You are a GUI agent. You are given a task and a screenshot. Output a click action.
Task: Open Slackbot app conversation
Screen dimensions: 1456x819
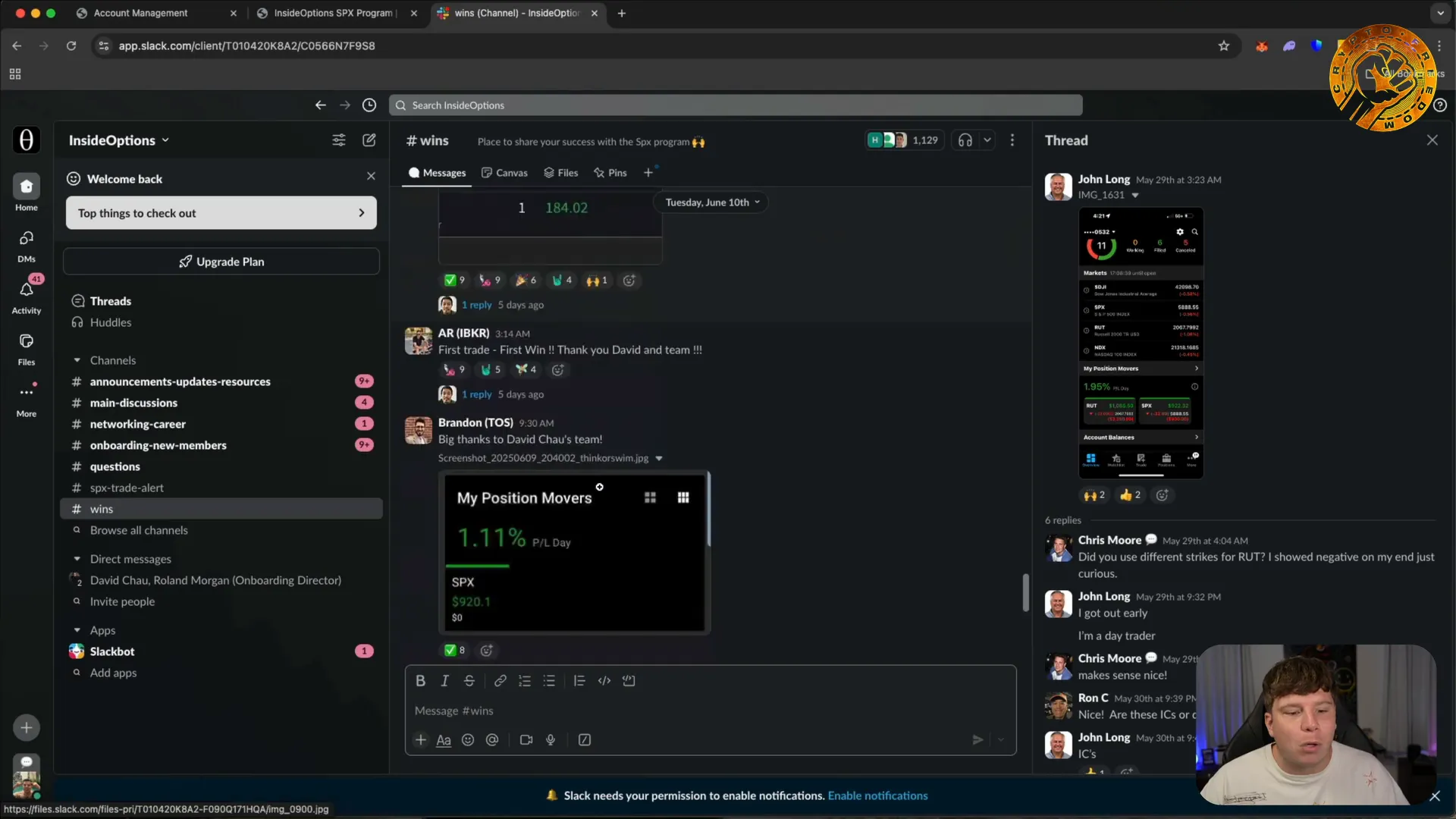pos(221,651)
